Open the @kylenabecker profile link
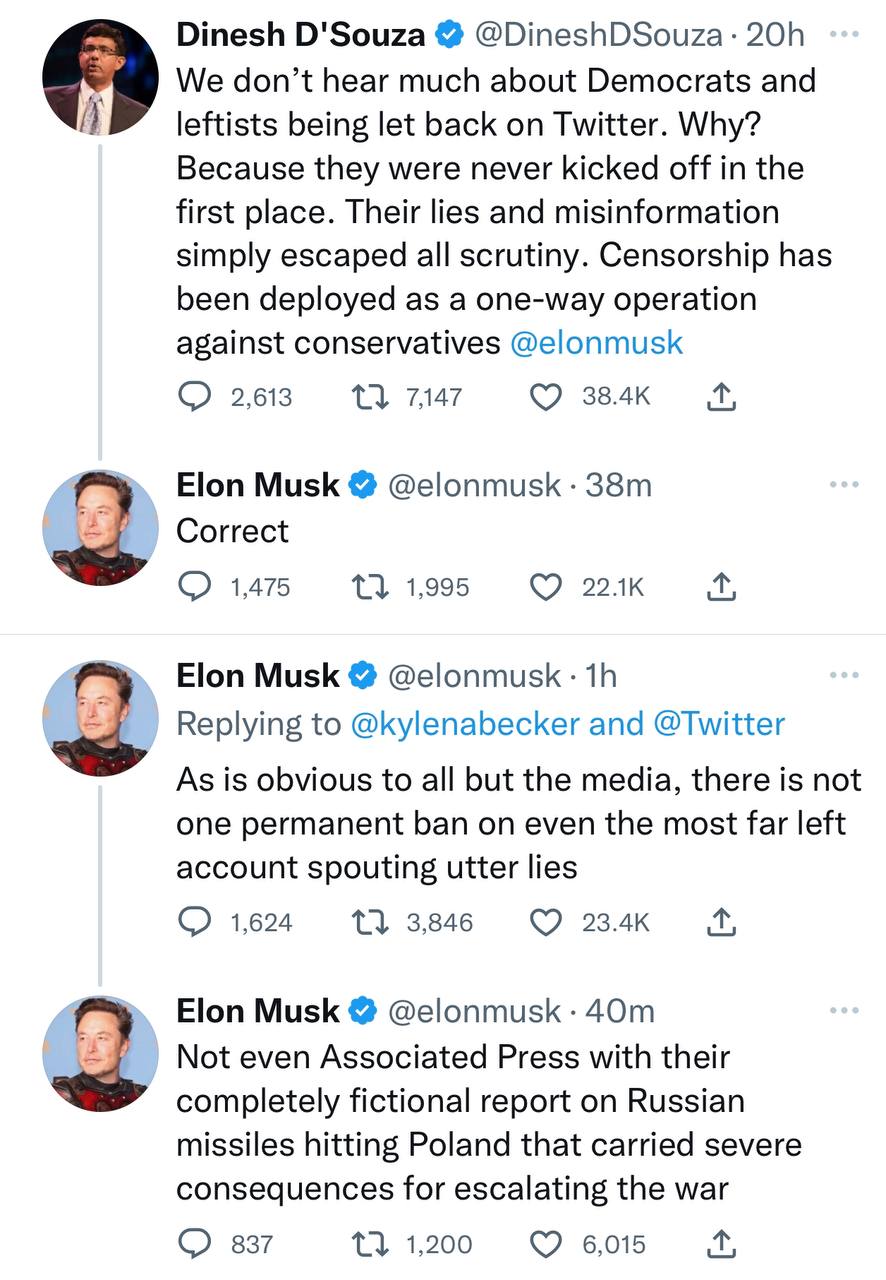886x1280 pixels. tap(466, 724)
